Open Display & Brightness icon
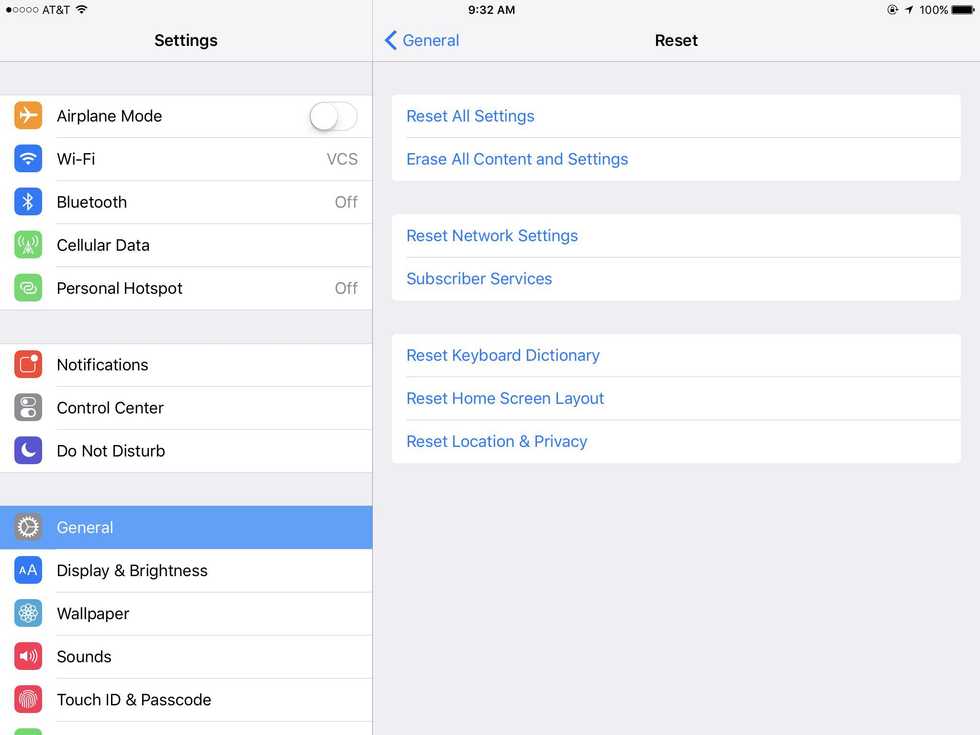This screenshot has width=980, height=735. (28, 571)
